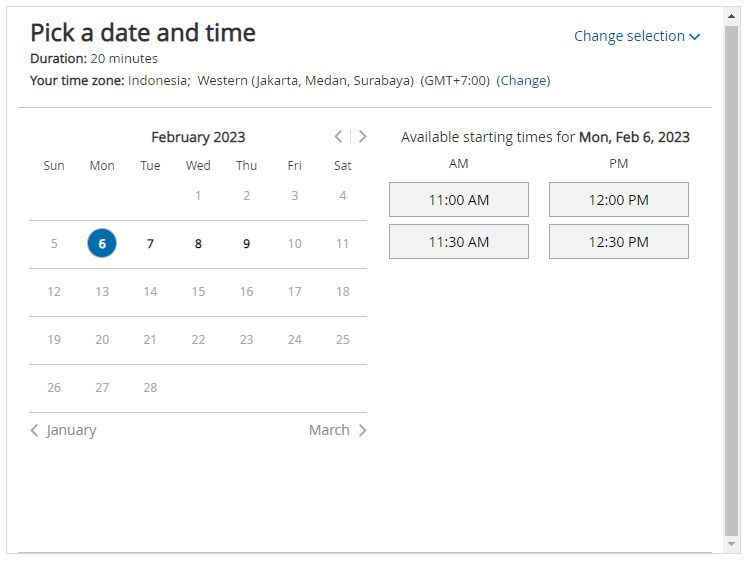Go to previous month using top arrow

pyautogui.click(x=339, y=137)
